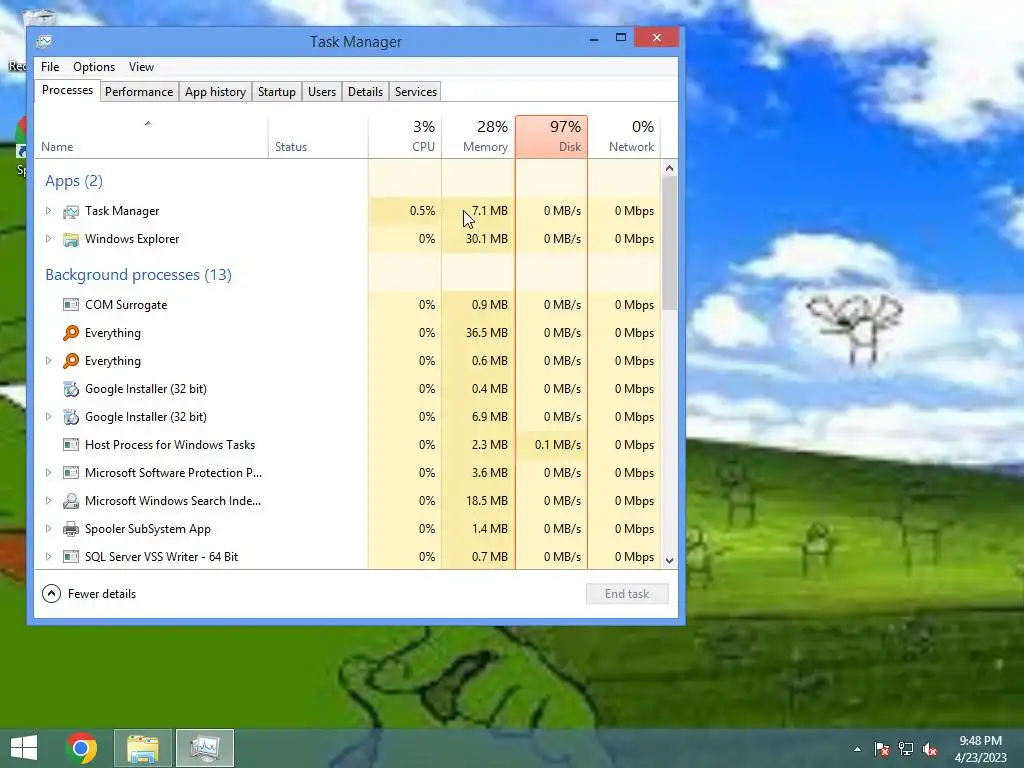Switch to the Performance tab
This screenshot has height=768, width=1024.
(x=139, y=92)
